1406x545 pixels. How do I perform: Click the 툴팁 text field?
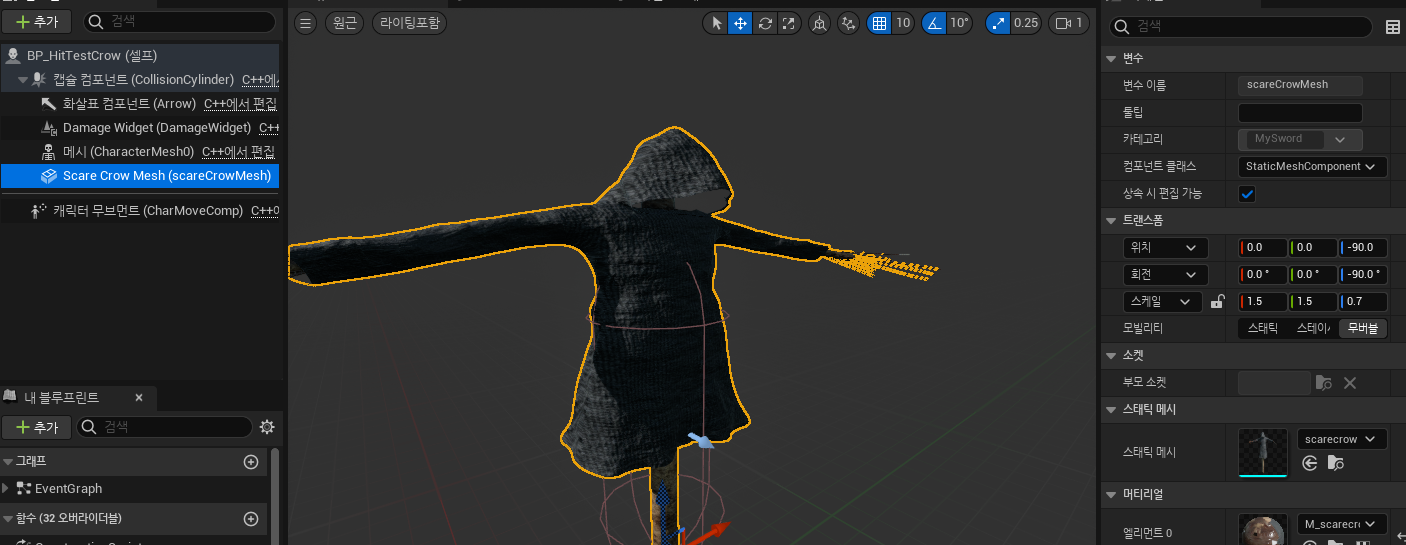click(1300, 113)
